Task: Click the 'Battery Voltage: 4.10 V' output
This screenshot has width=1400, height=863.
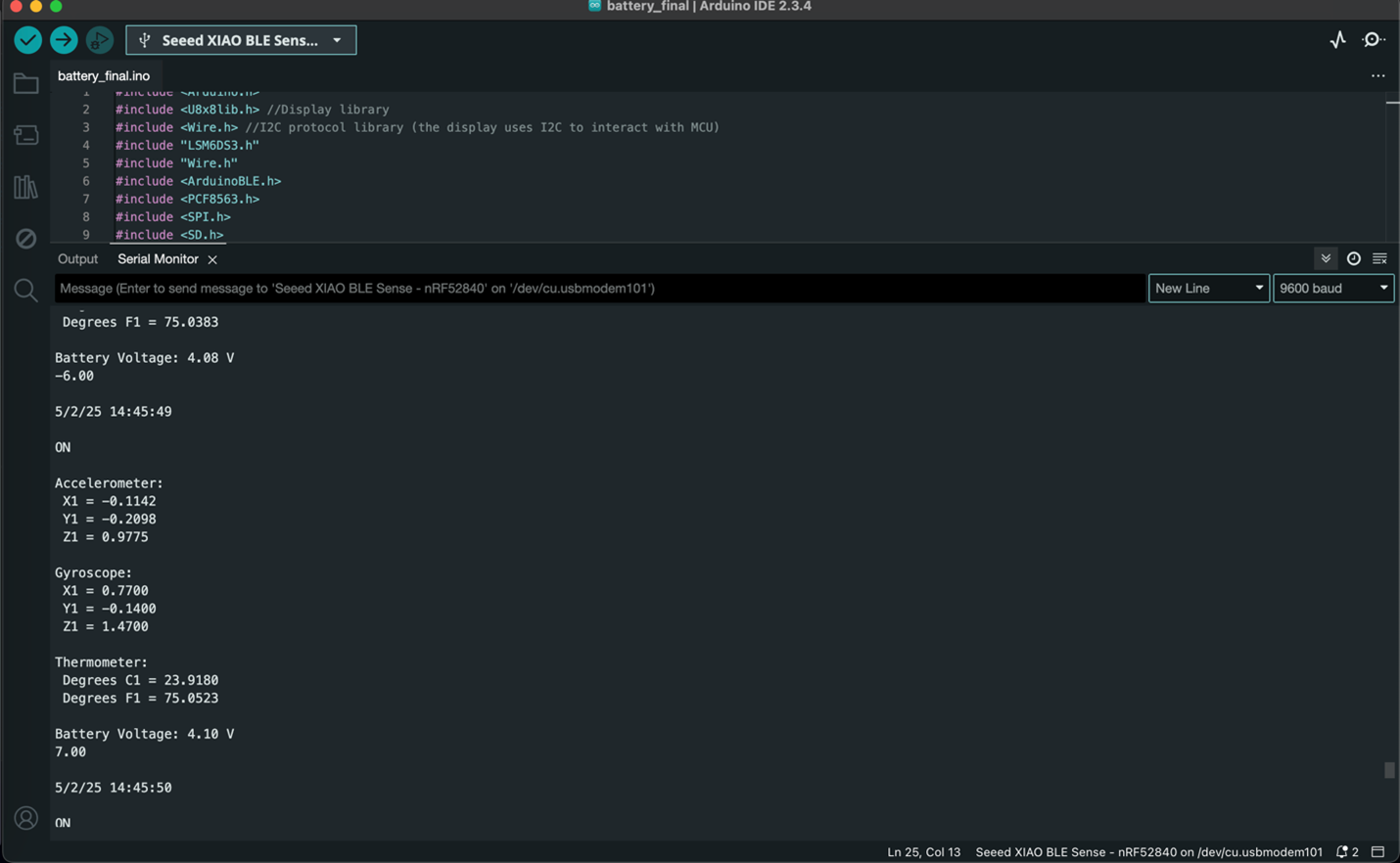Action: [144, 734]
